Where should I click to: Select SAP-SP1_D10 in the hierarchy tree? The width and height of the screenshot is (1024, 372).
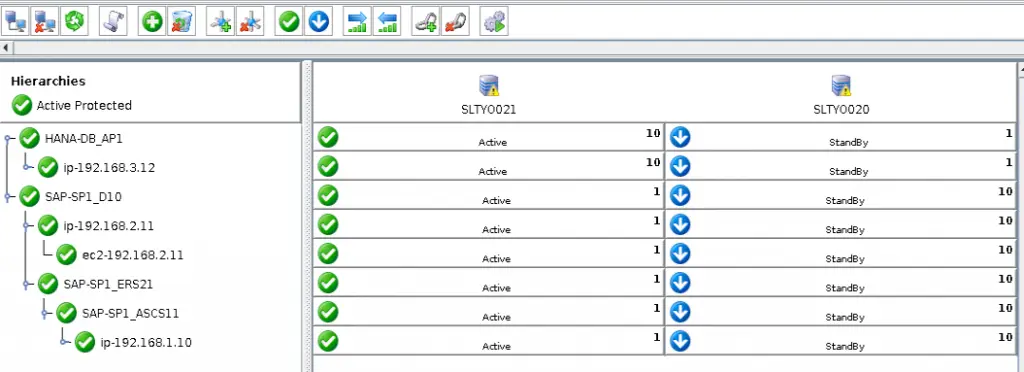(83, 196)
